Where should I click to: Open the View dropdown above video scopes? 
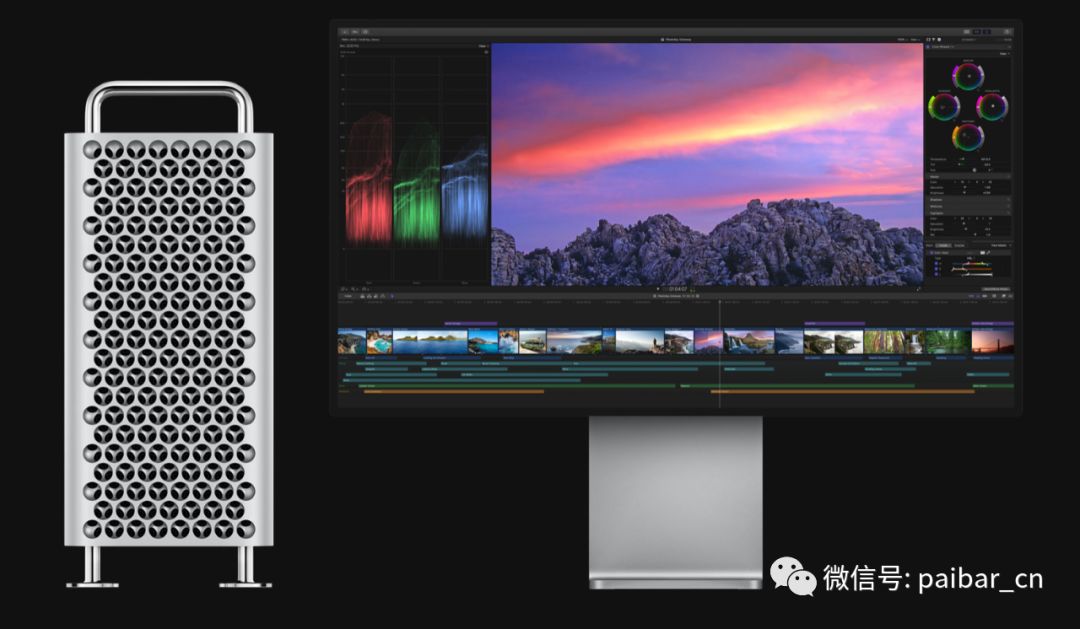[482, 46]
